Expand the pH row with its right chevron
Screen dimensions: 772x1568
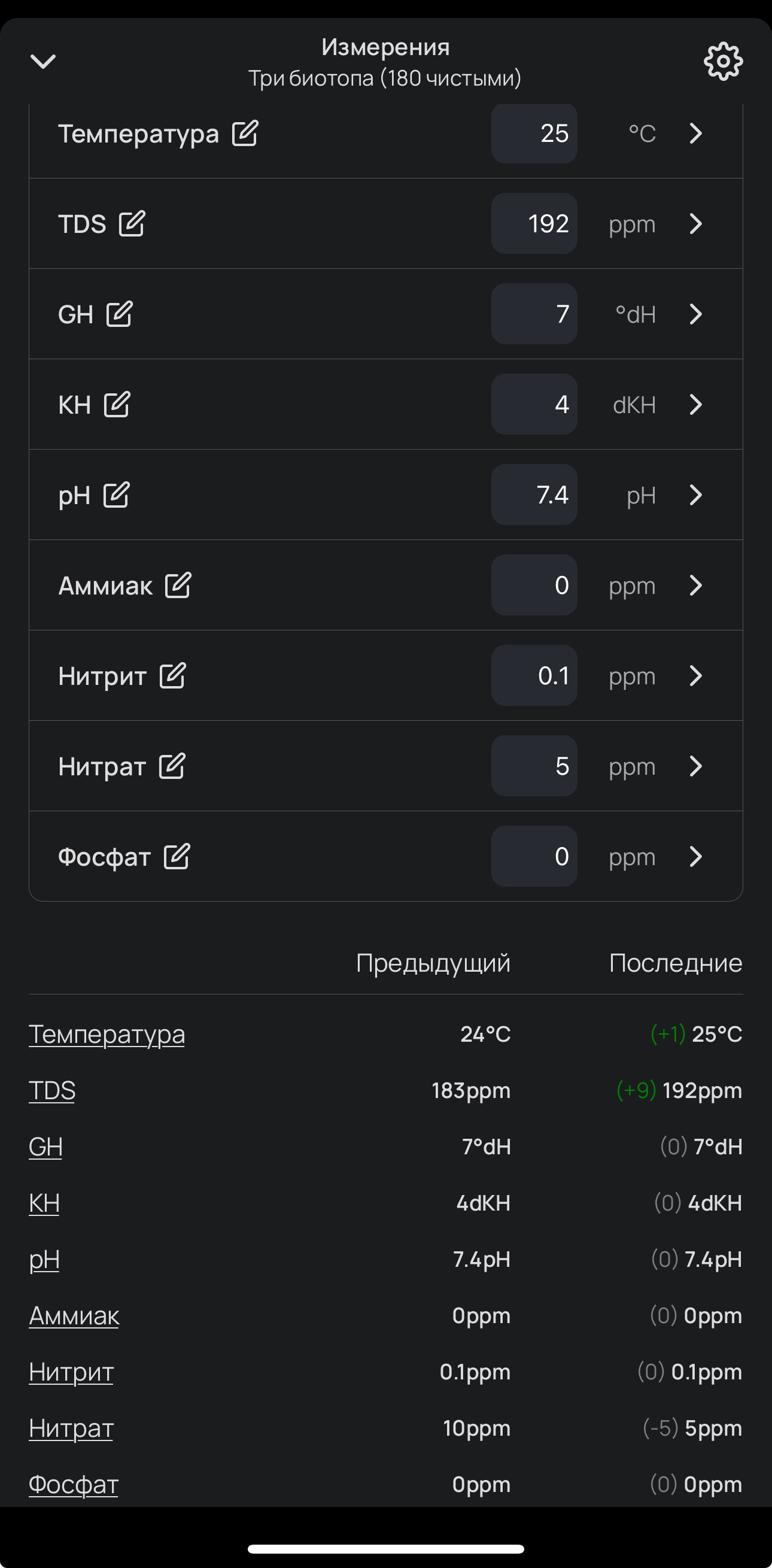click(695, 495)
